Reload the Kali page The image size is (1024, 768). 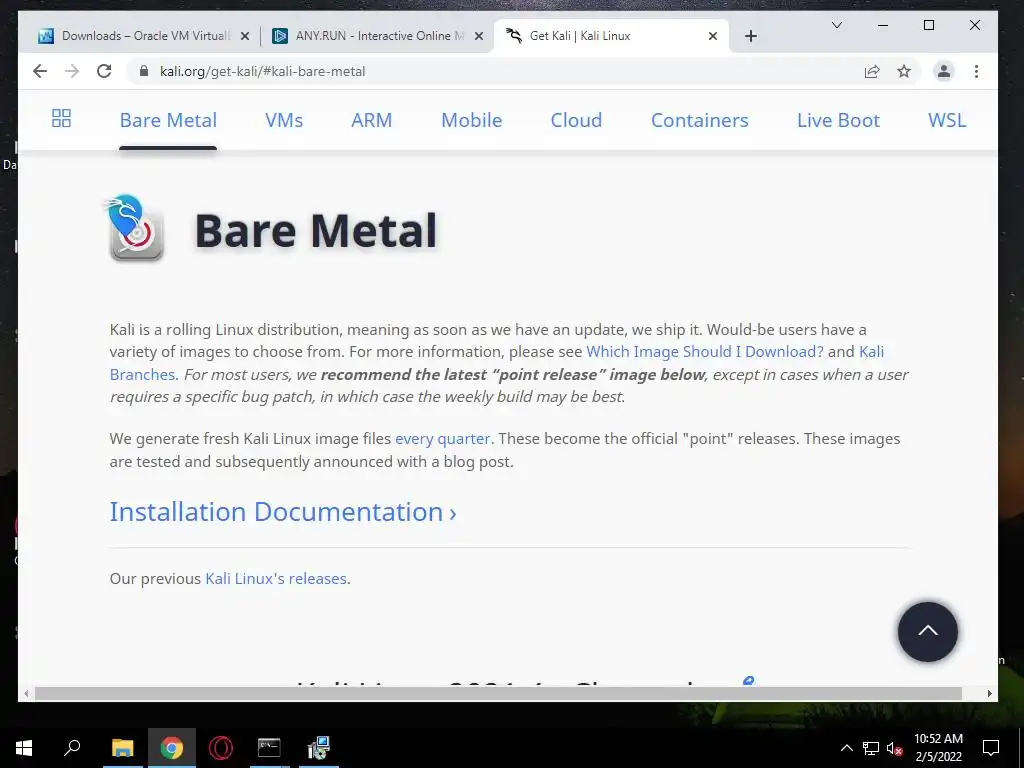(104, 71)
